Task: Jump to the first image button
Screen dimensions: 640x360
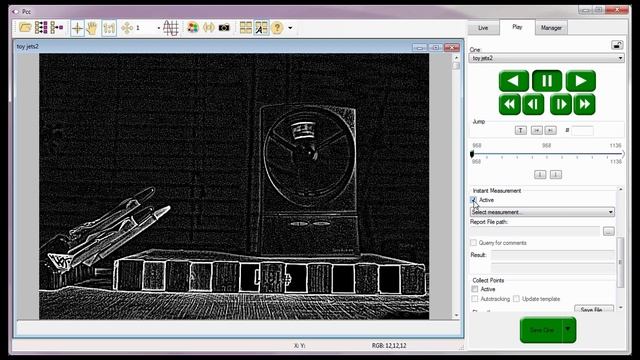Action: pyautogui.click(x=536, y=130)
